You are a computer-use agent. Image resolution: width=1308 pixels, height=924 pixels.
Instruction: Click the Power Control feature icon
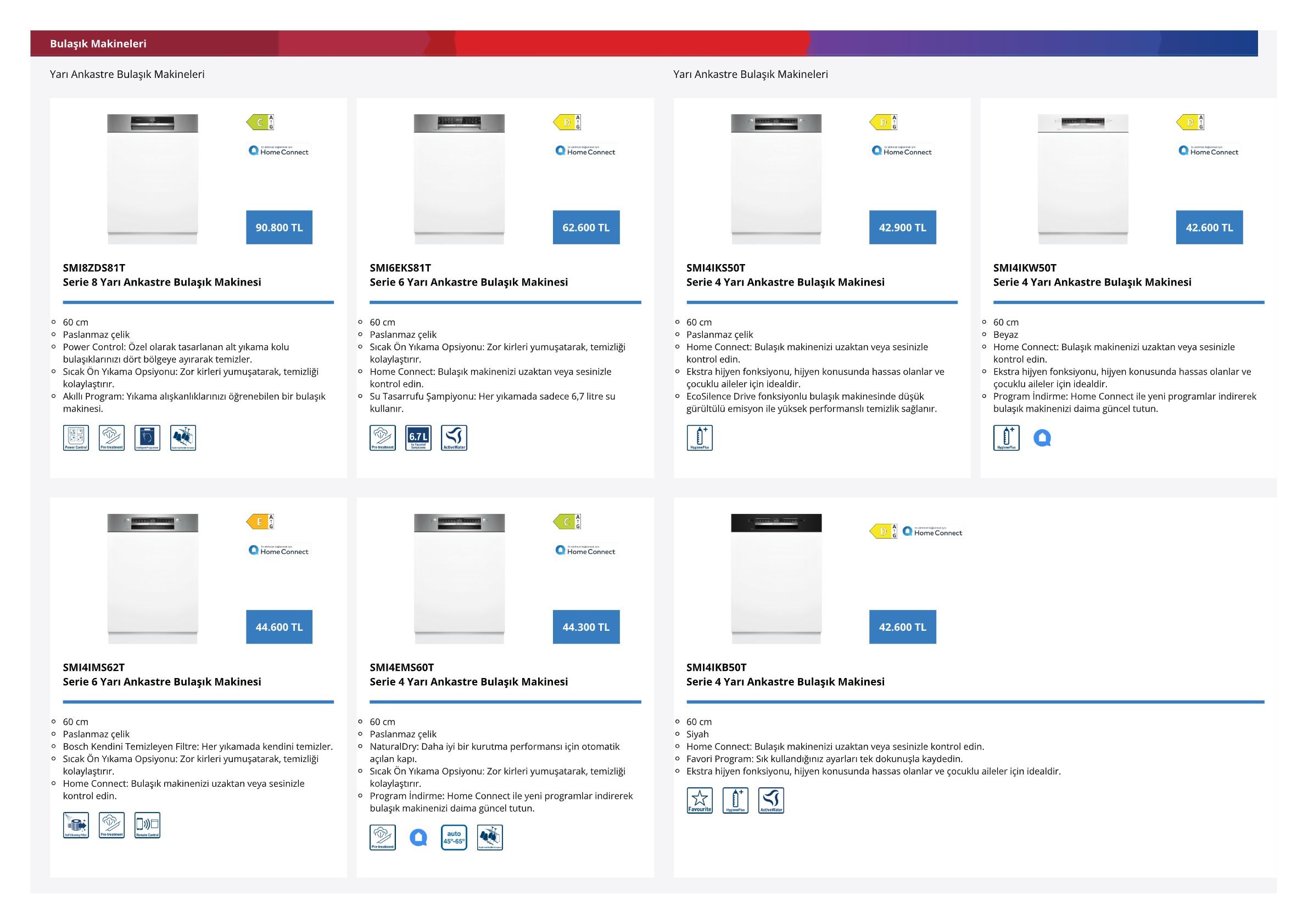tap(76, 438)
